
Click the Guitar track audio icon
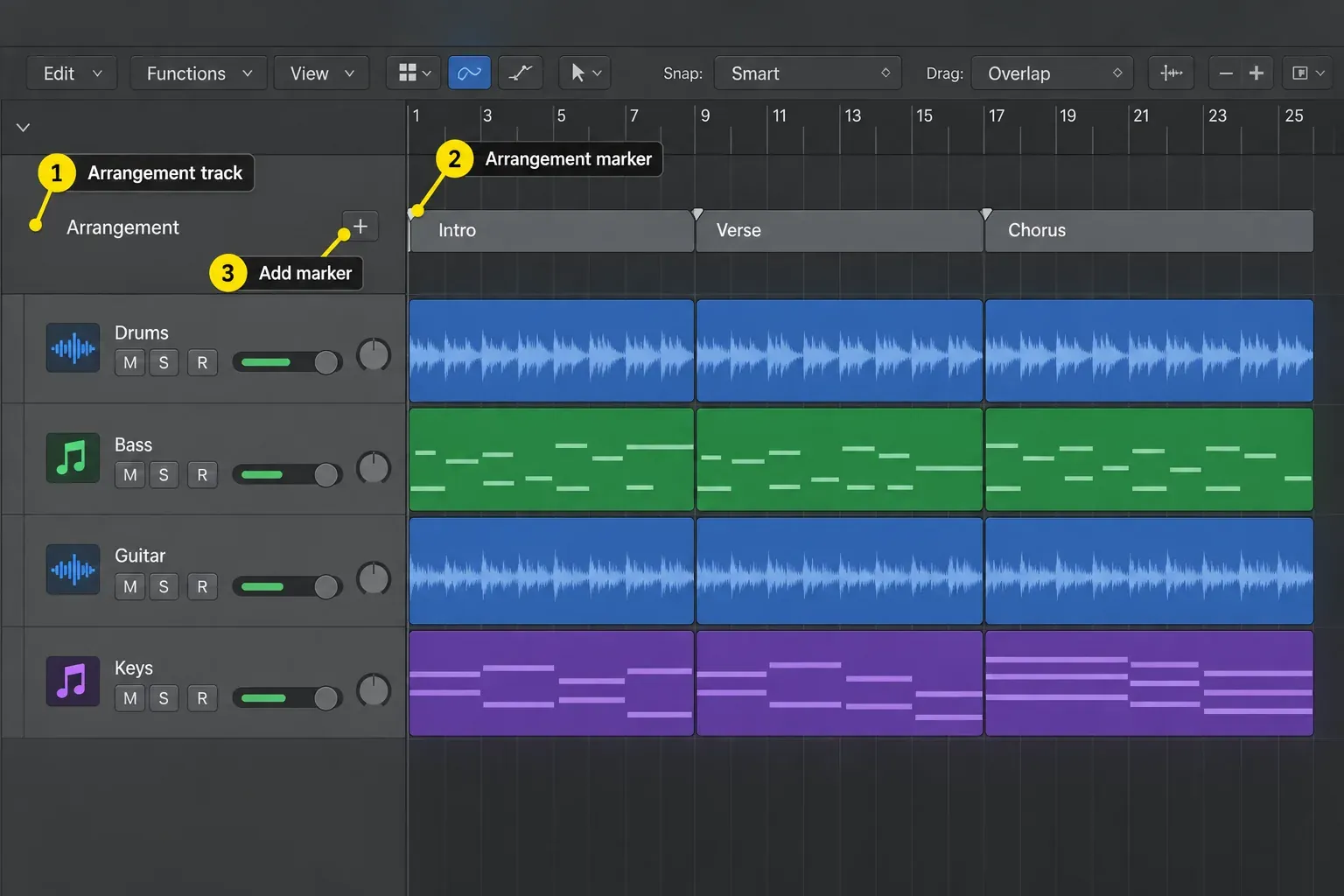[73, 570]
